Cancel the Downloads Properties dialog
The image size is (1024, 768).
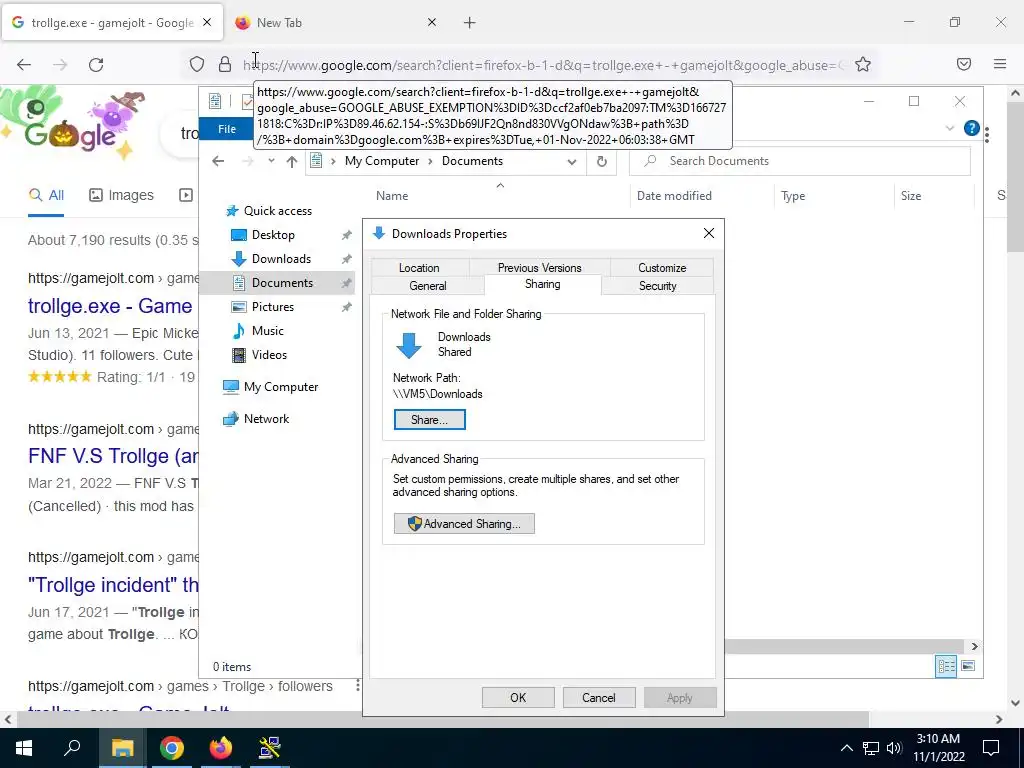click(598, 697)
